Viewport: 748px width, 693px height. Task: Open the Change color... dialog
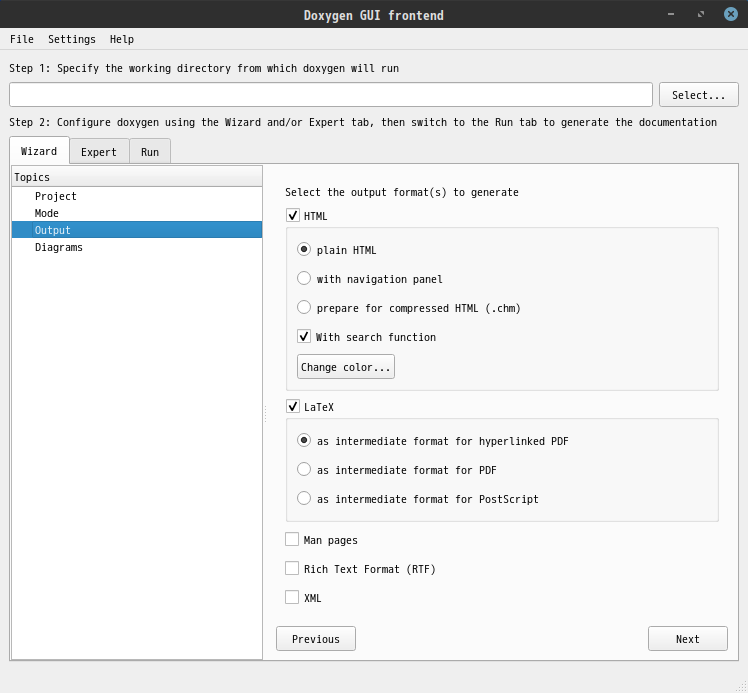[346, 367]
